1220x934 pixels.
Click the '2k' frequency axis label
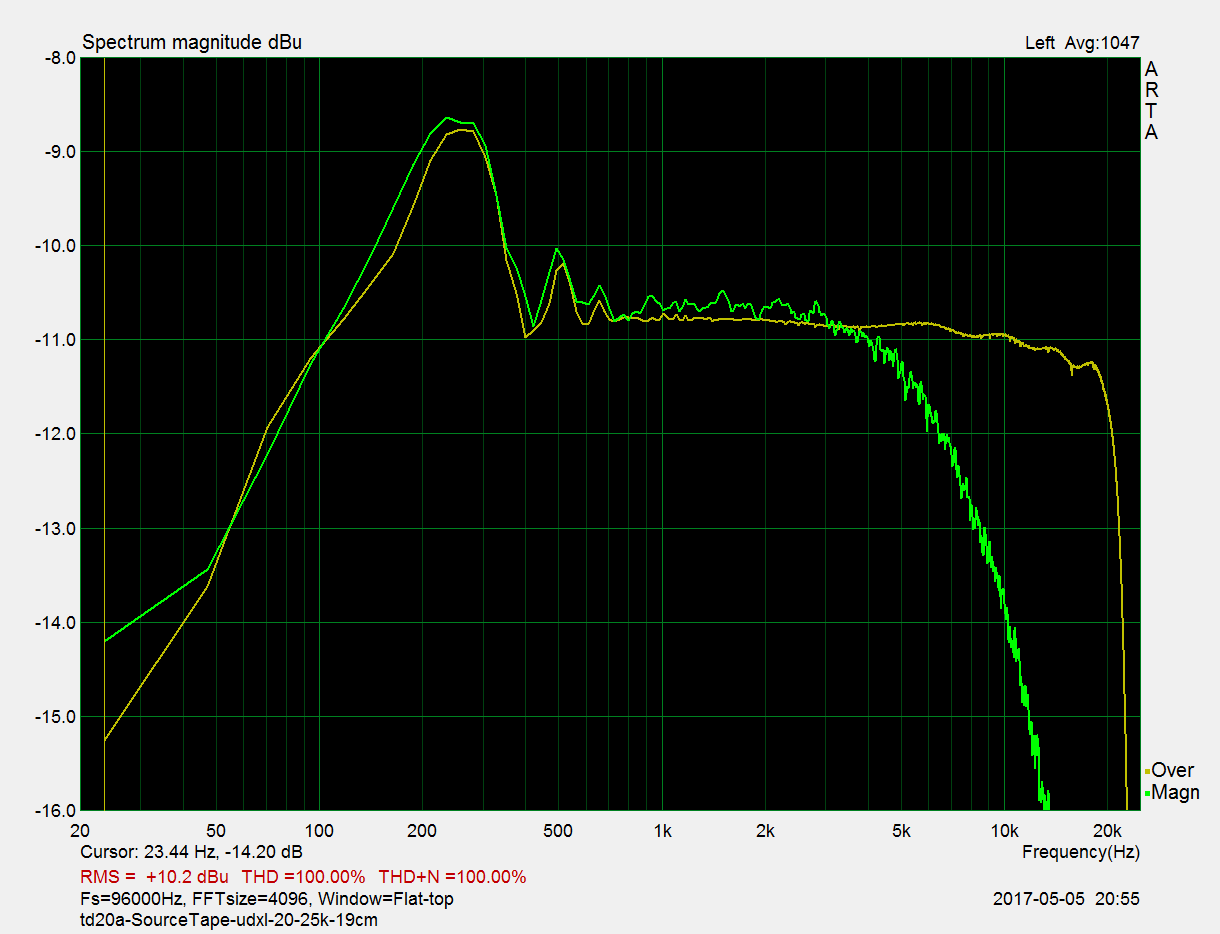pyautogui.click(x=765, y=831)
